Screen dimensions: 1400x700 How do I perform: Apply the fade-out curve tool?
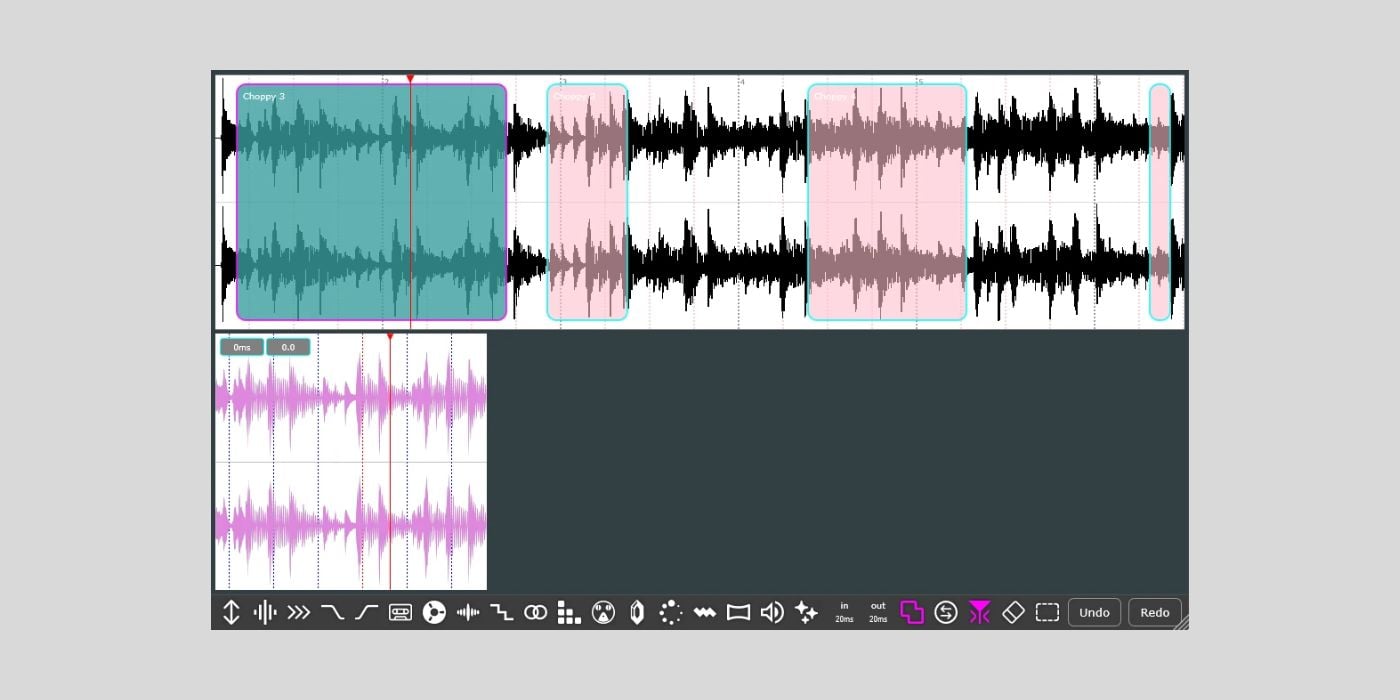332,612
